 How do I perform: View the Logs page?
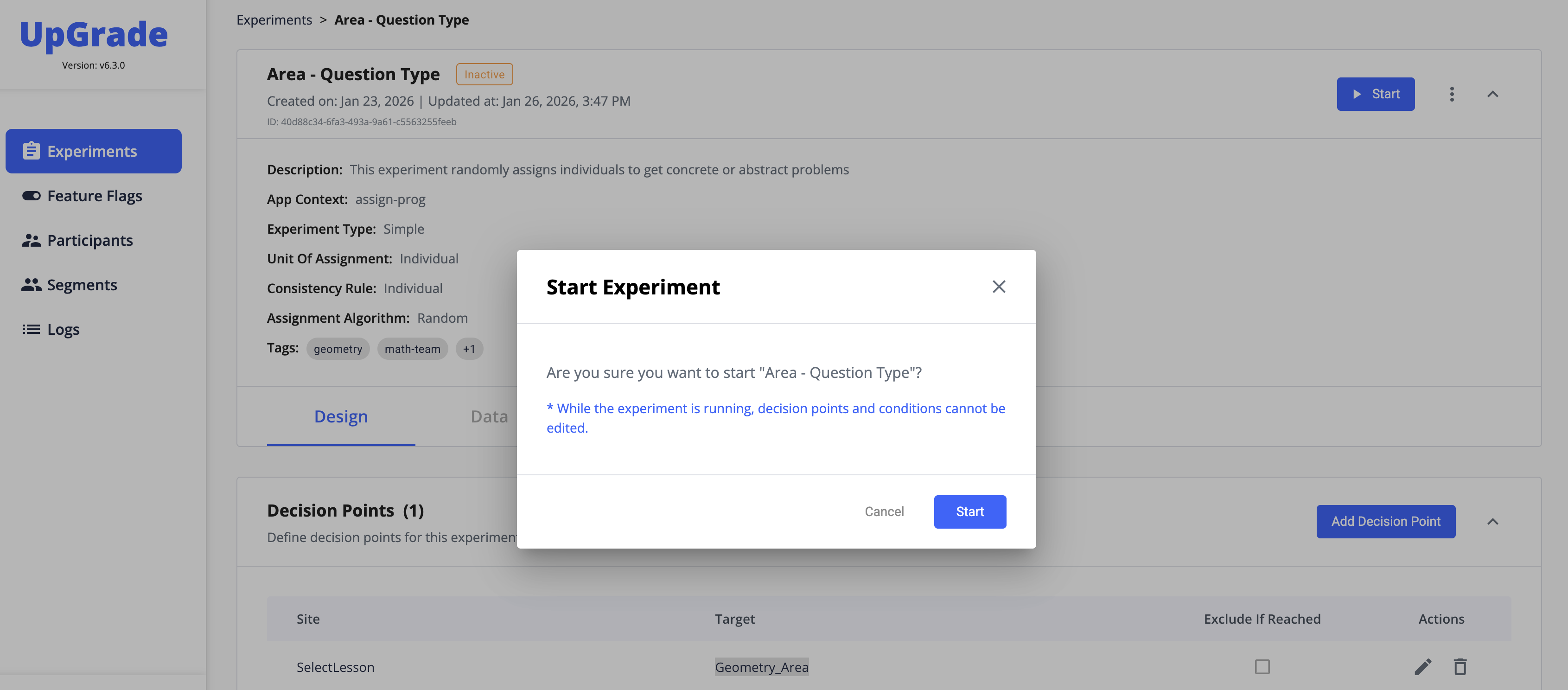(x=63, y=329)
